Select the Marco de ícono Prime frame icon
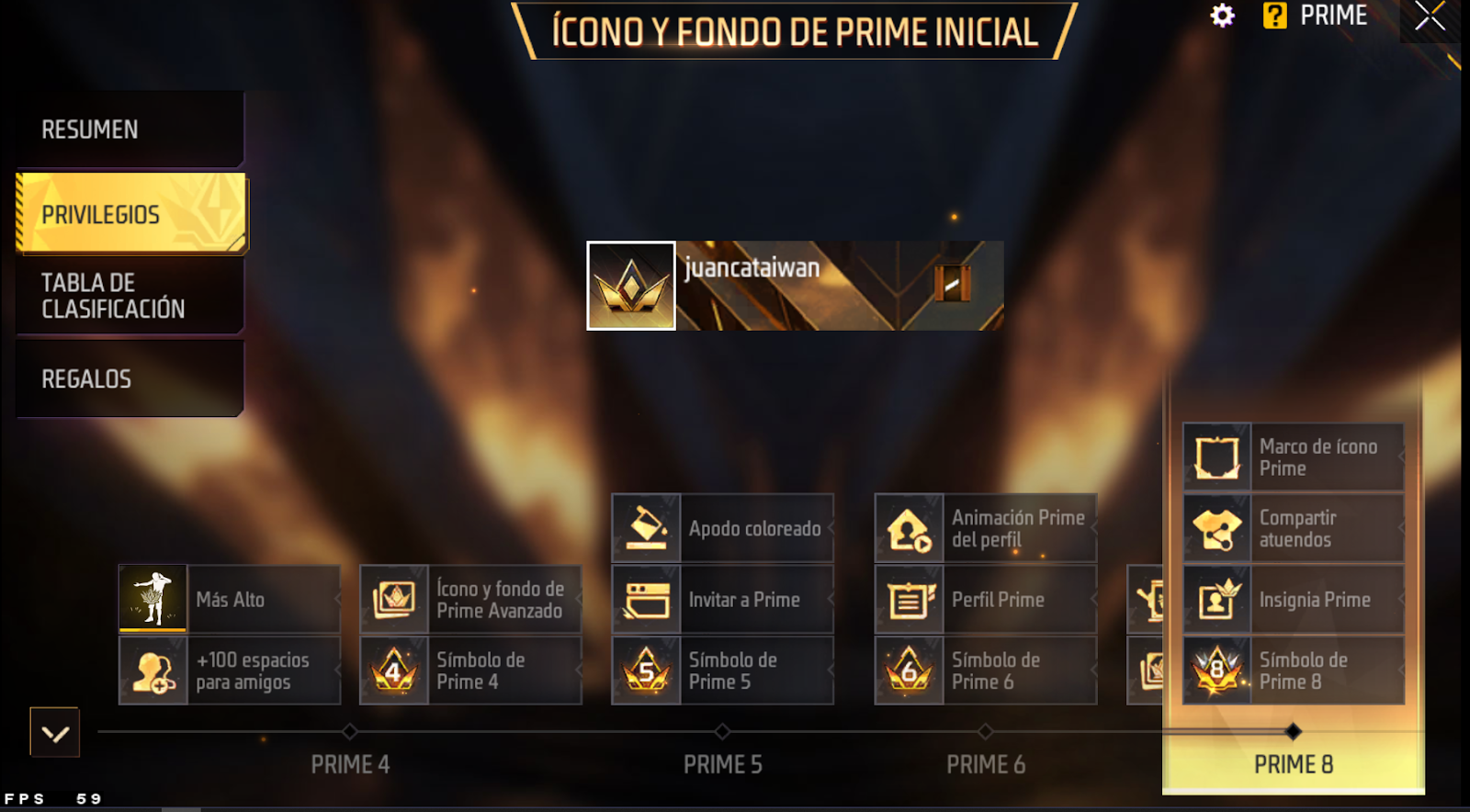The width and height of the screenshot is (1470, 812). coord(1217,457)
